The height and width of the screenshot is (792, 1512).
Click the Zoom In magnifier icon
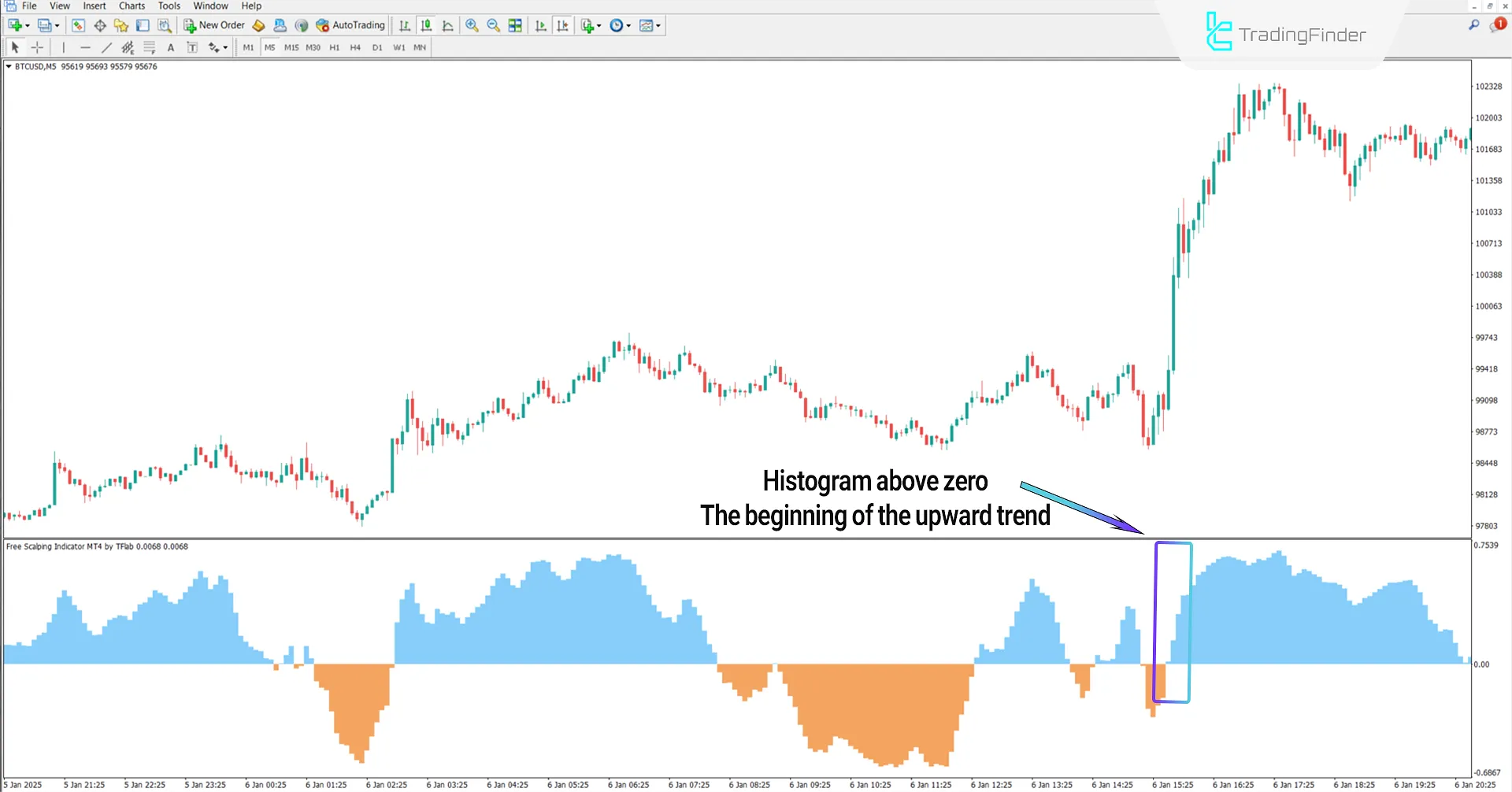pos(472,25)
